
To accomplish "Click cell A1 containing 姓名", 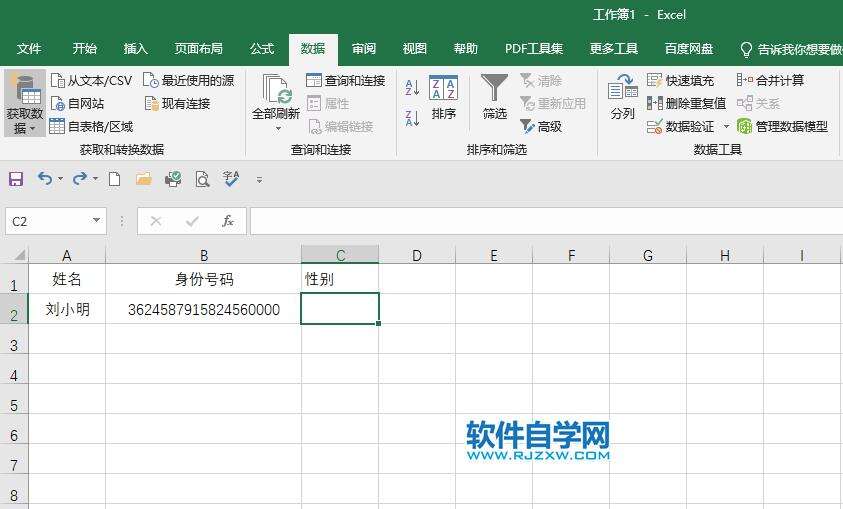I will point(67,278).
